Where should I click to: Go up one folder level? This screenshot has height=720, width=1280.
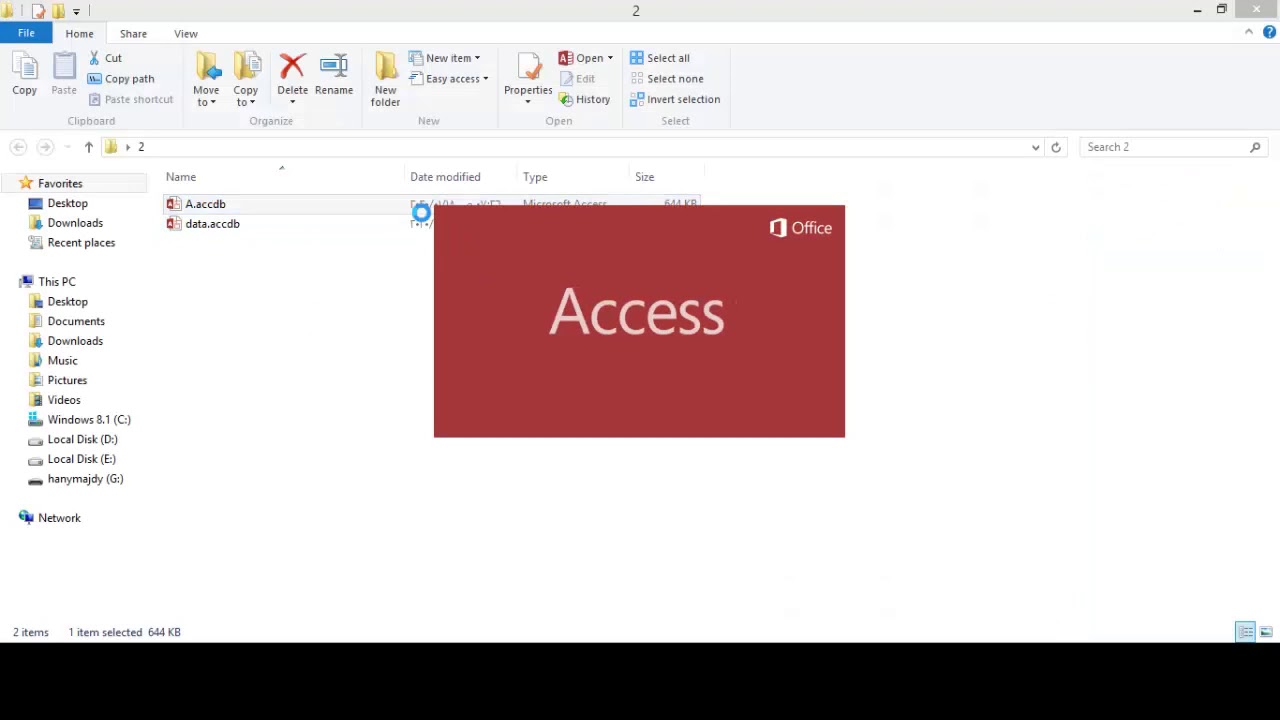tap(88, 147)
